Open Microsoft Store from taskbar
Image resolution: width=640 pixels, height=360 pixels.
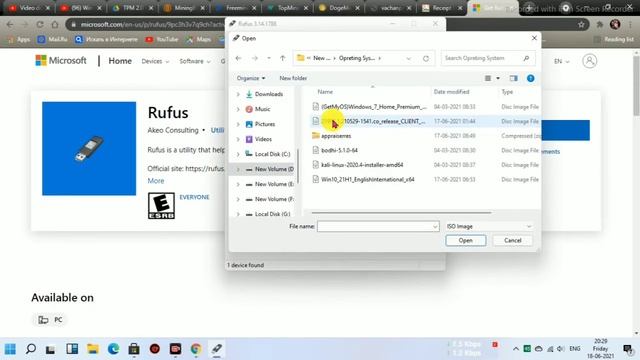coord(134,349)
